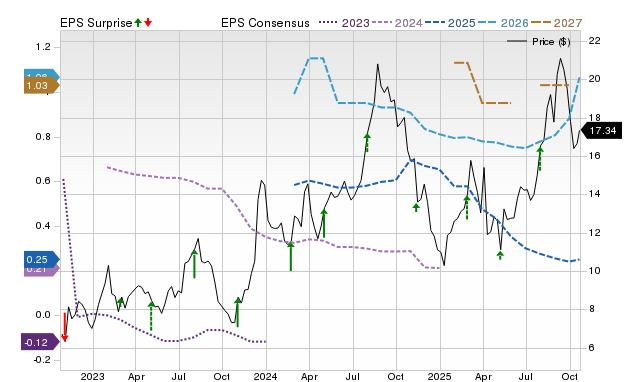Click the 22 label on the price axis
This screenshot has width=640, height=382.
[x=595, y=40]
